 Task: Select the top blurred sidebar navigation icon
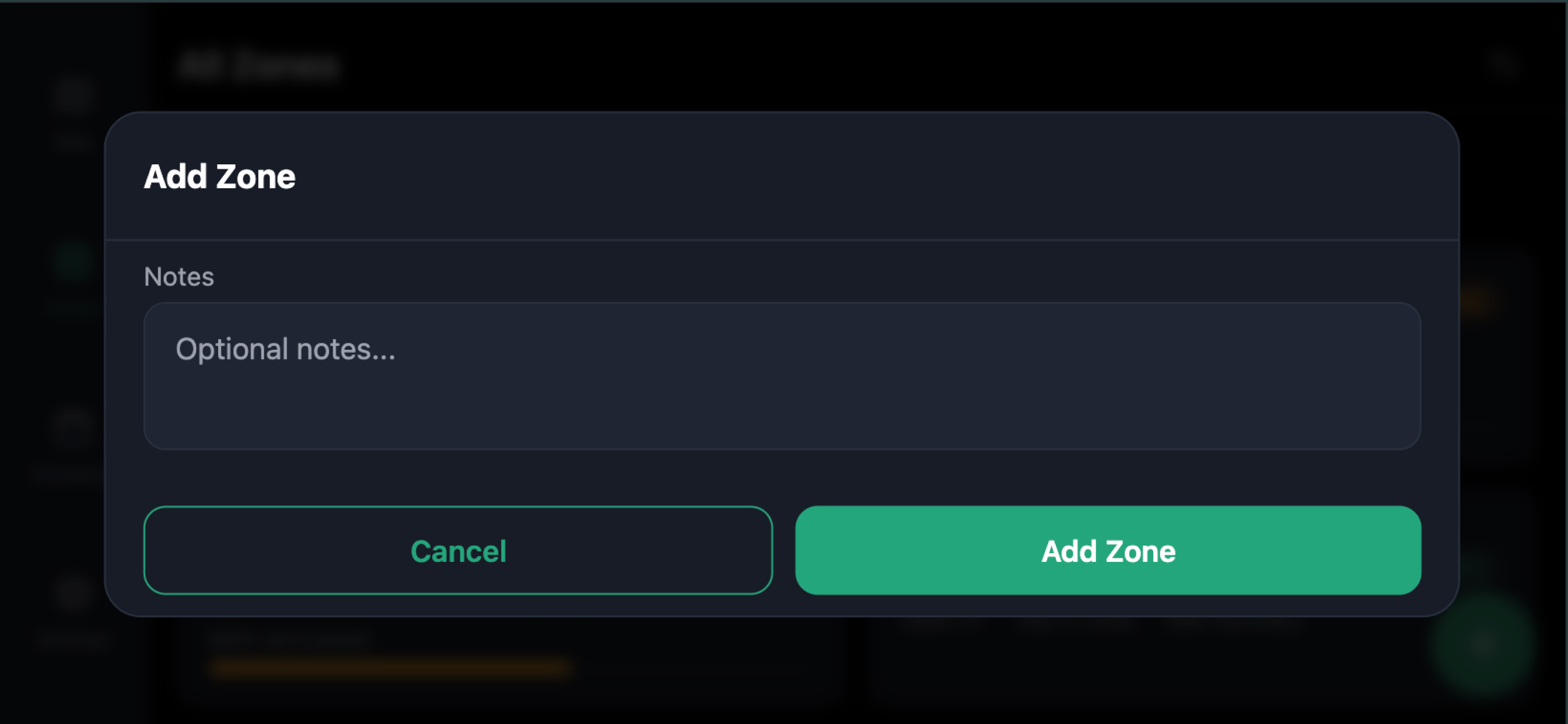[72, 95]
